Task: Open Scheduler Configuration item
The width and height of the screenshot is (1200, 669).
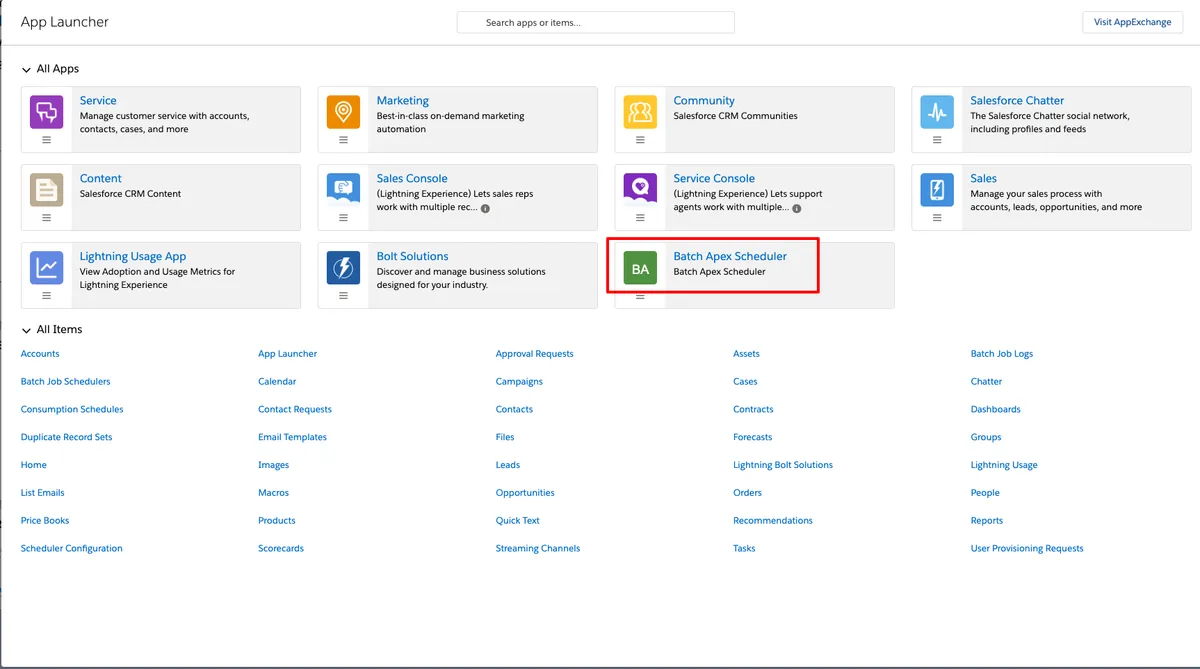Action: pyautogui.click(x=72, y=549)
